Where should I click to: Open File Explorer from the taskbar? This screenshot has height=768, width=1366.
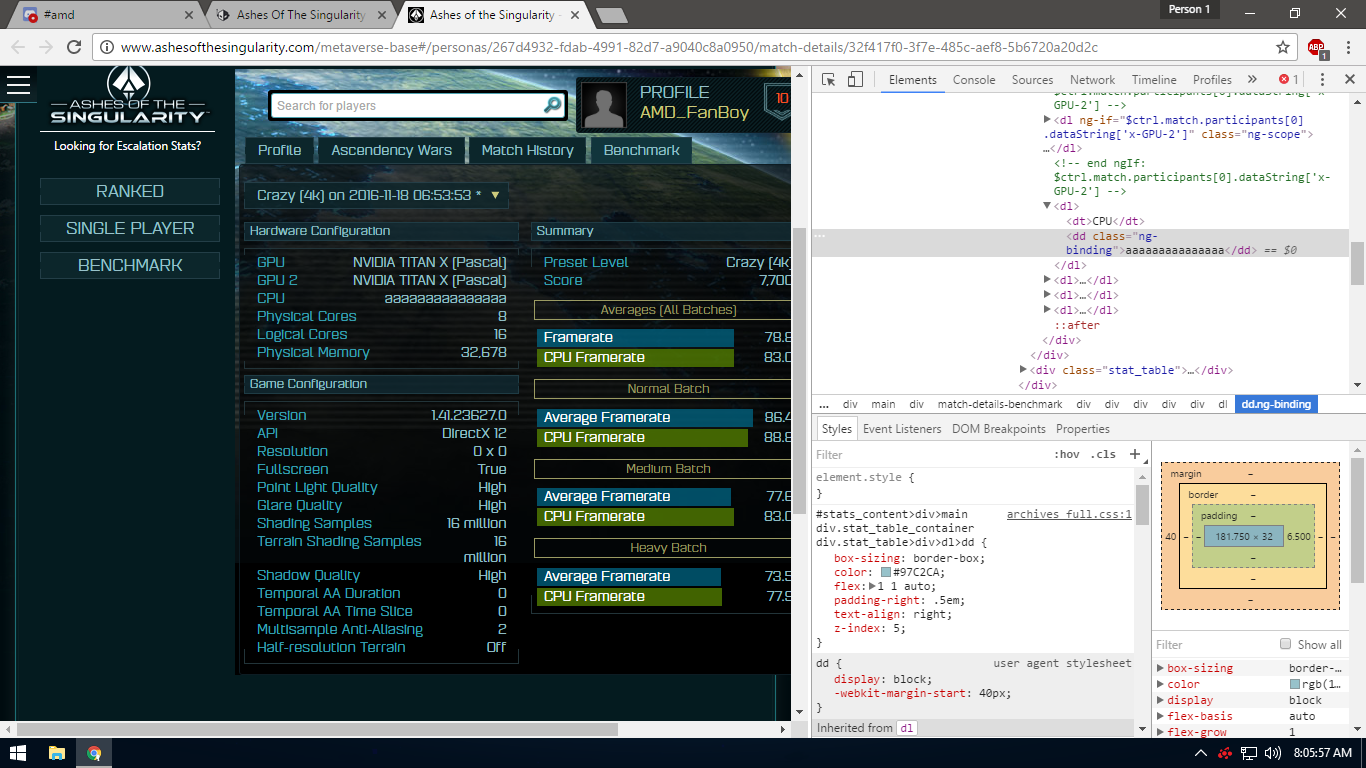pyautogui.click(x=57, y=753)
